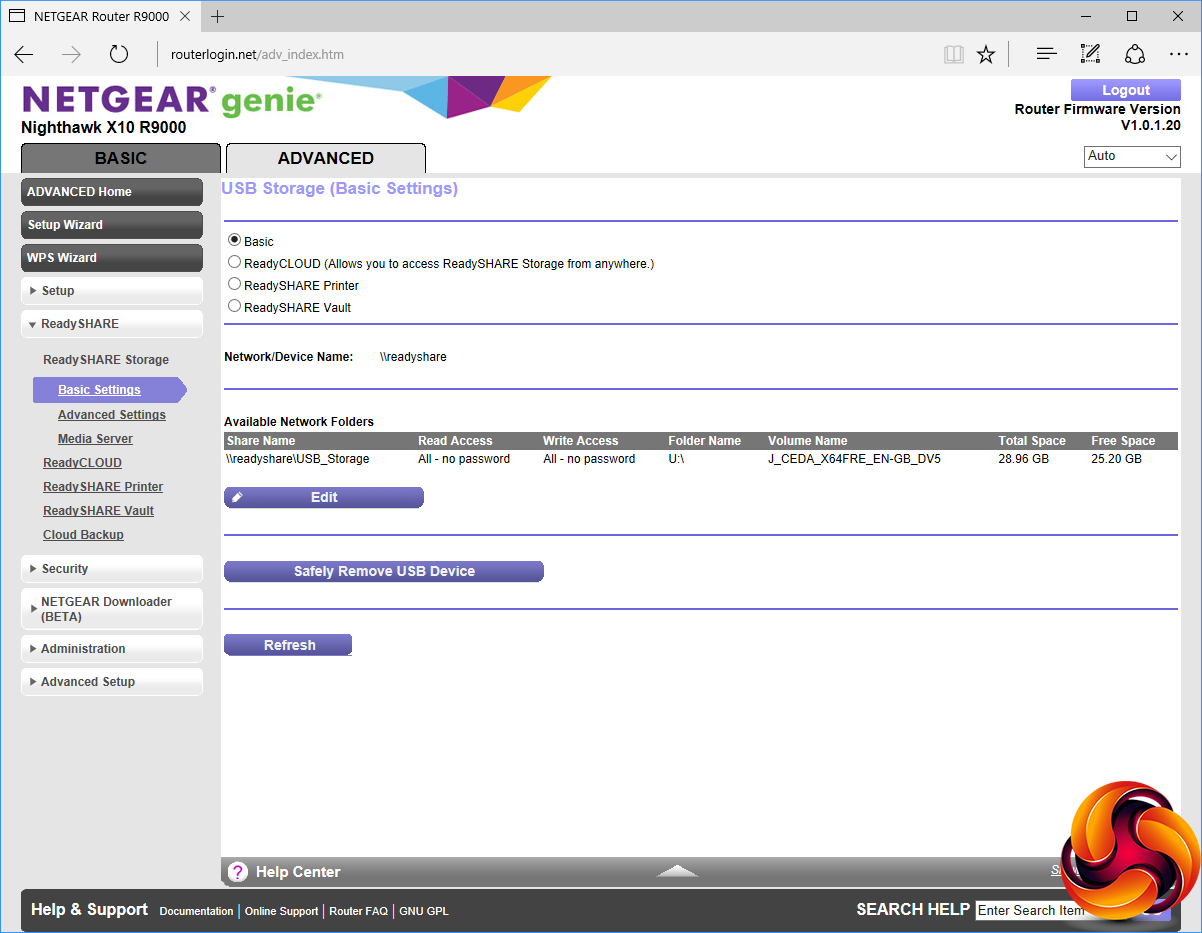Open the Auto language dropdown
The width and height of the screenshot is (1202, 933).
coord(1132,157)
